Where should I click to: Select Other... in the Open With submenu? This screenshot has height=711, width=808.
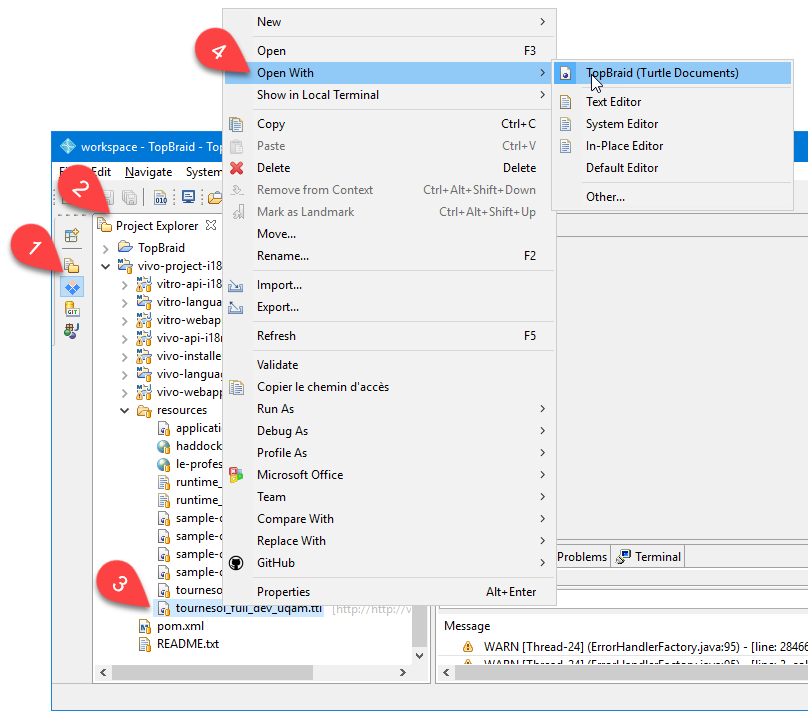pyautogui.click(x=672, y=197)
